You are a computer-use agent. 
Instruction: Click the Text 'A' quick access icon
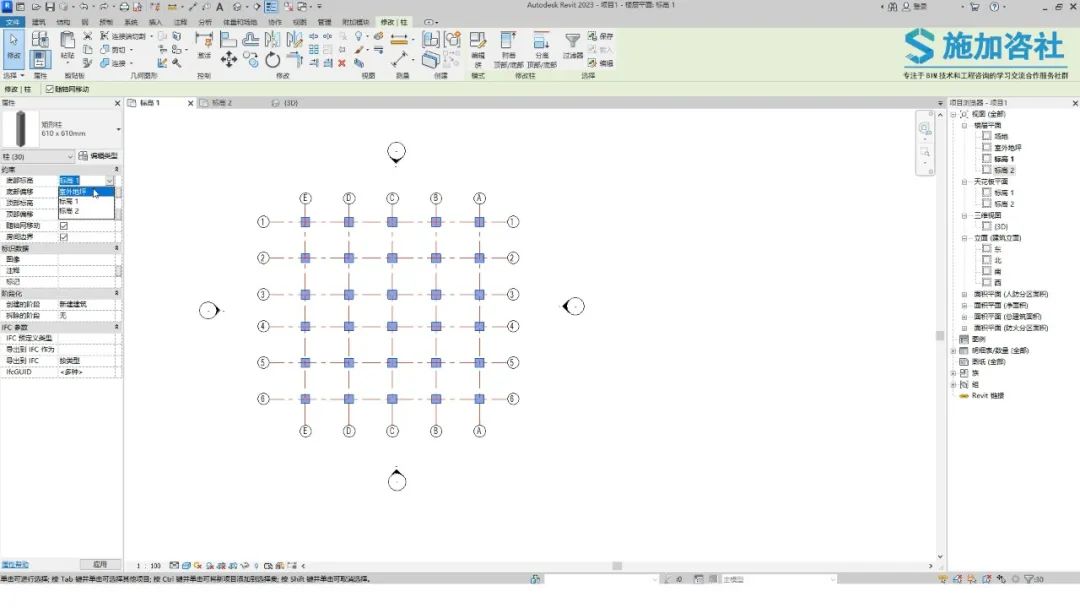pyautogui.click(x=220, y=6)
